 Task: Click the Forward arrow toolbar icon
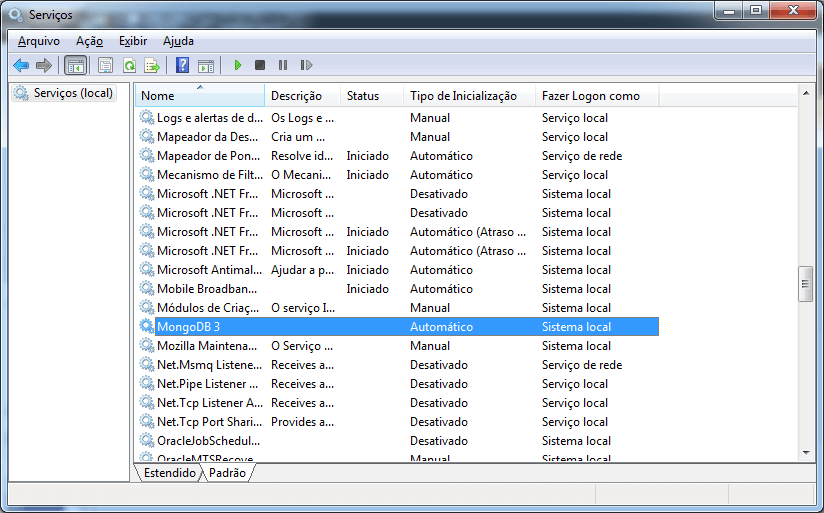(44, 66)
